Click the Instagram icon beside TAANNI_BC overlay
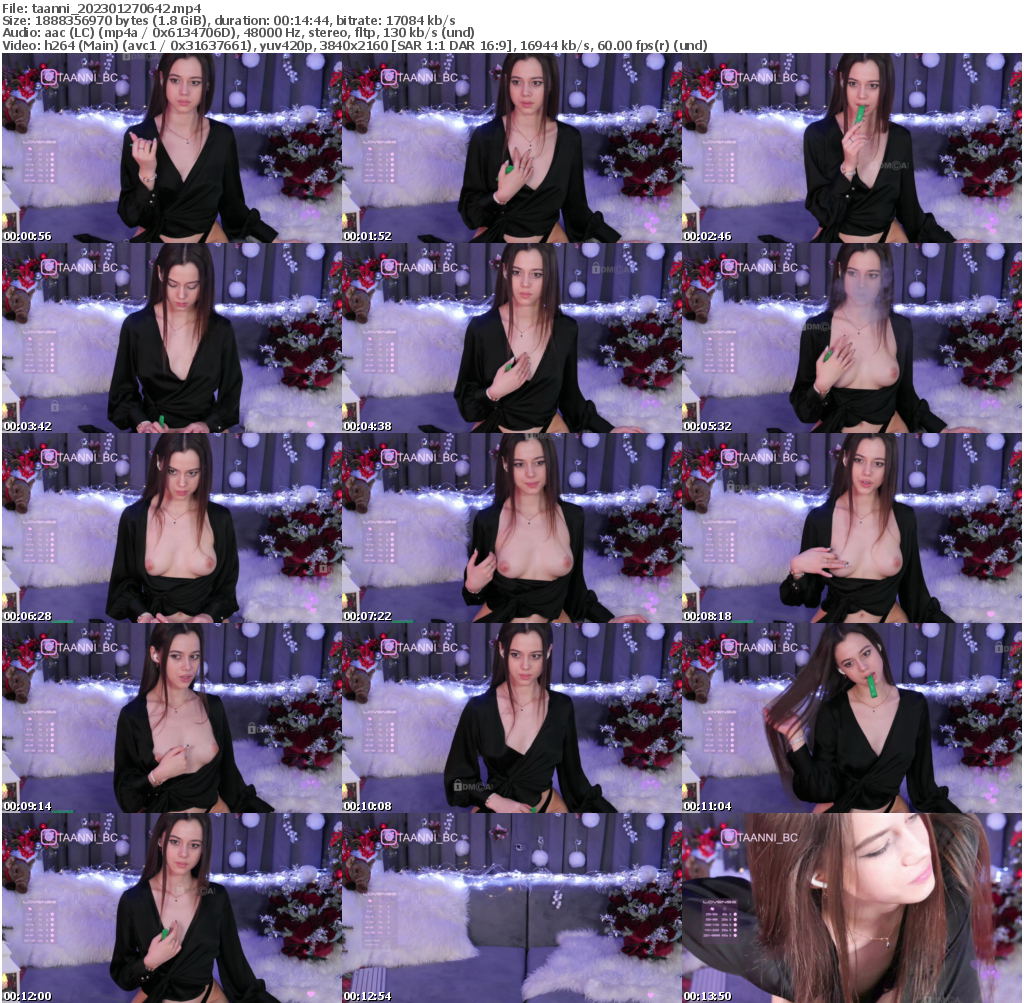Viewport: 1024px width, 1003px height. [x=48, y=76]
